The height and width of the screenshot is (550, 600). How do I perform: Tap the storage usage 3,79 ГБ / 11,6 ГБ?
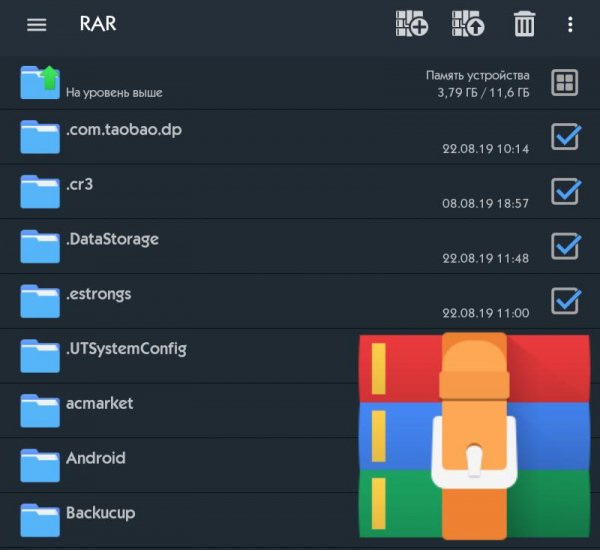pyautogui.click(x=483, y=92)
